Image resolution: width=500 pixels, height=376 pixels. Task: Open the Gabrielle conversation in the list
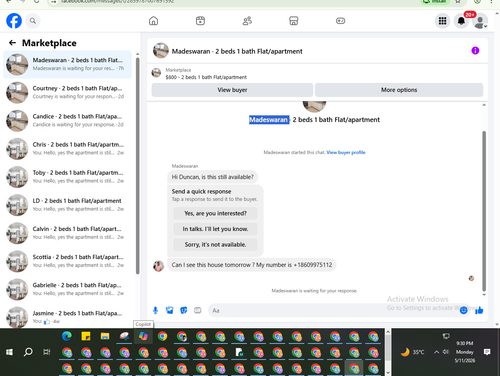click(67, 289)
